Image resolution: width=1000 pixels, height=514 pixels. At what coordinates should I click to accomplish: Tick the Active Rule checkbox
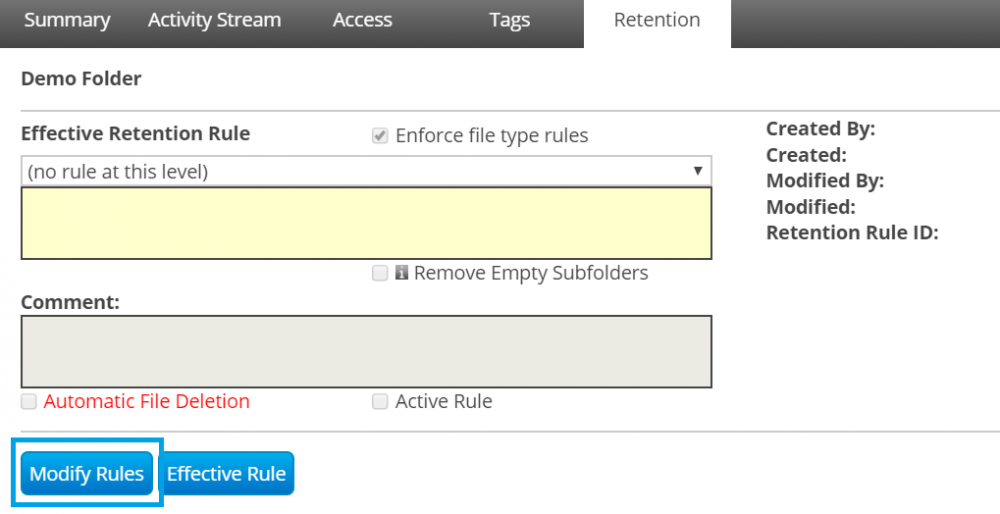coord(380,402)
